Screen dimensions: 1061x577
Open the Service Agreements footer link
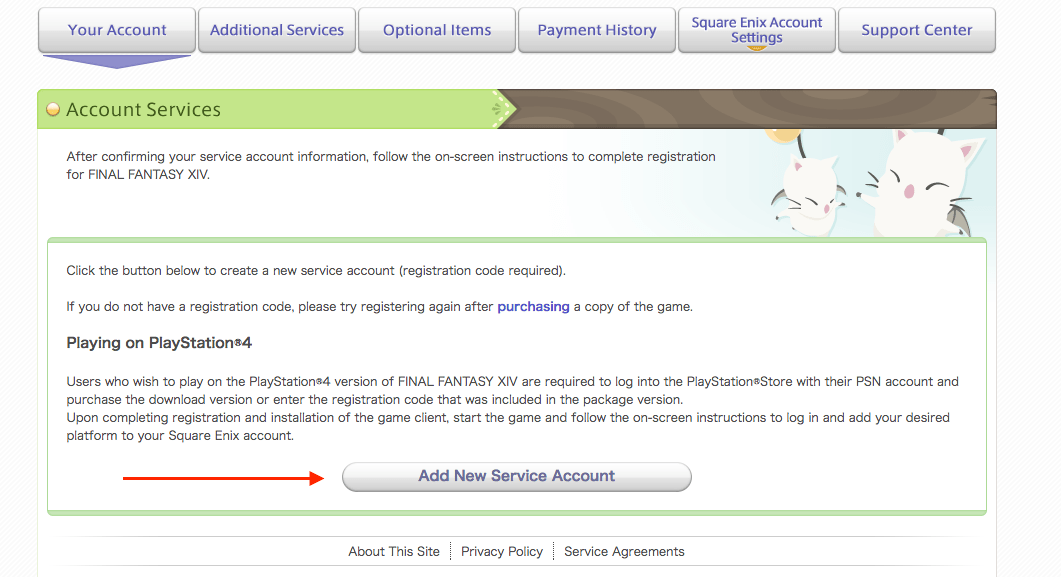(x=624, y=551)
